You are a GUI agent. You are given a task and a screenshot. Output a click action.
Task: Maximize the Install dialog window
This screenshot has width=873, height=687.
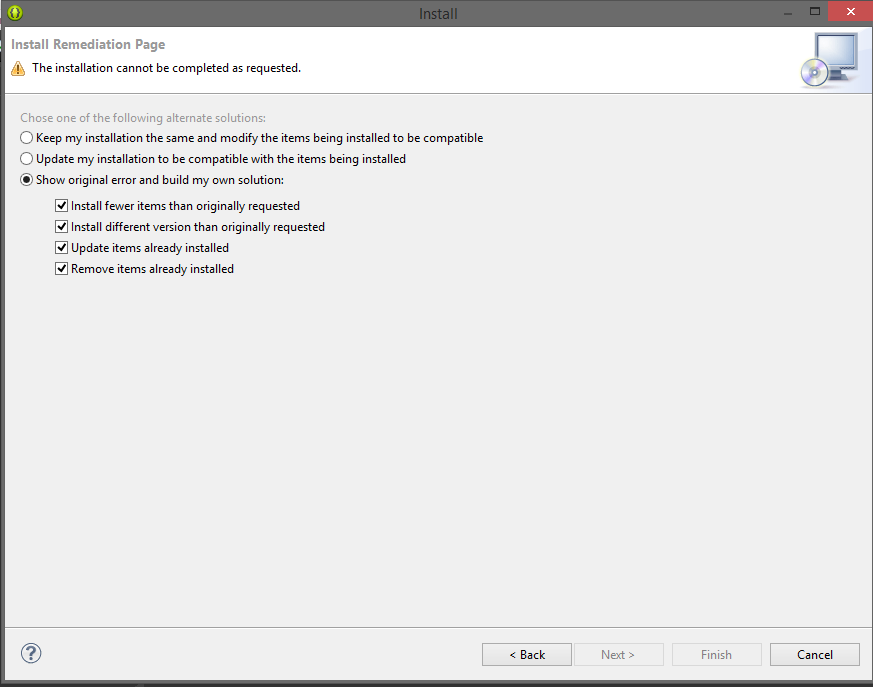tap(815, 12)
